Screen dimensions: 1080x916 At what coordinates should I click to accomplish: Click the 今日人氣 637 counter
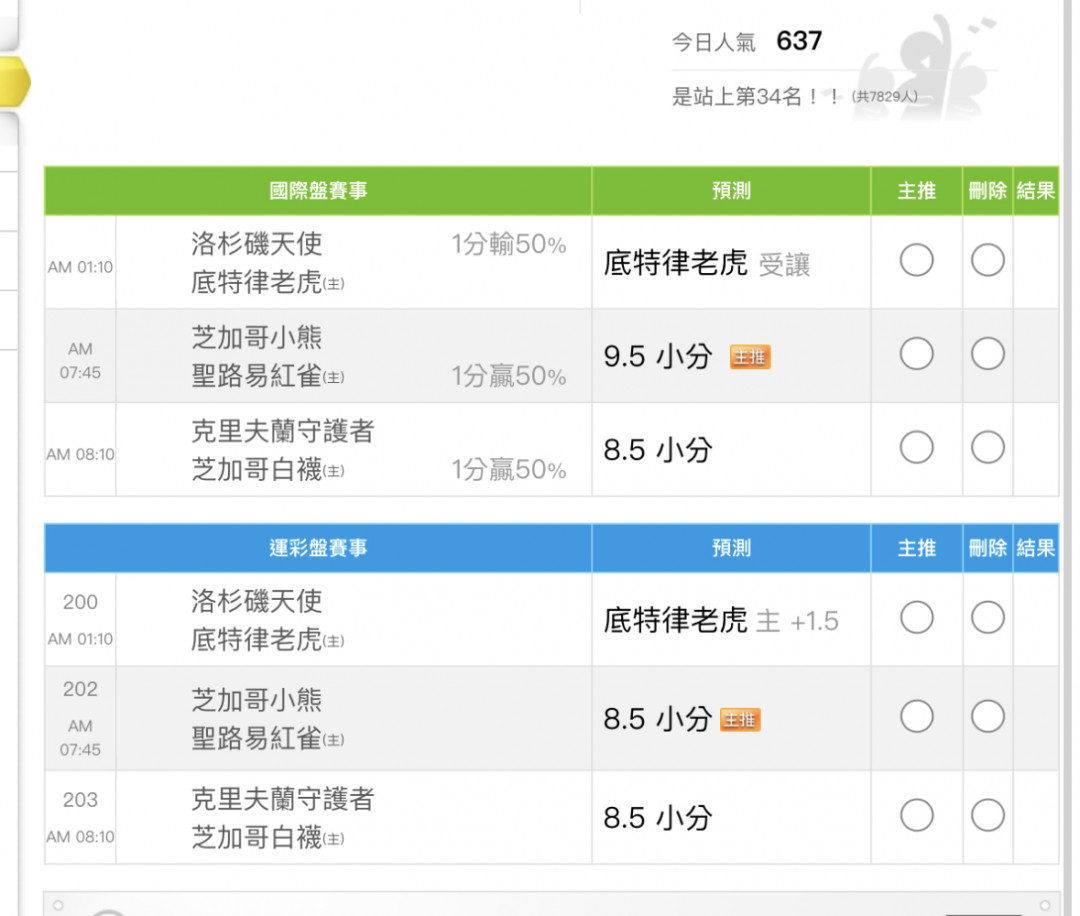(746, 41)
